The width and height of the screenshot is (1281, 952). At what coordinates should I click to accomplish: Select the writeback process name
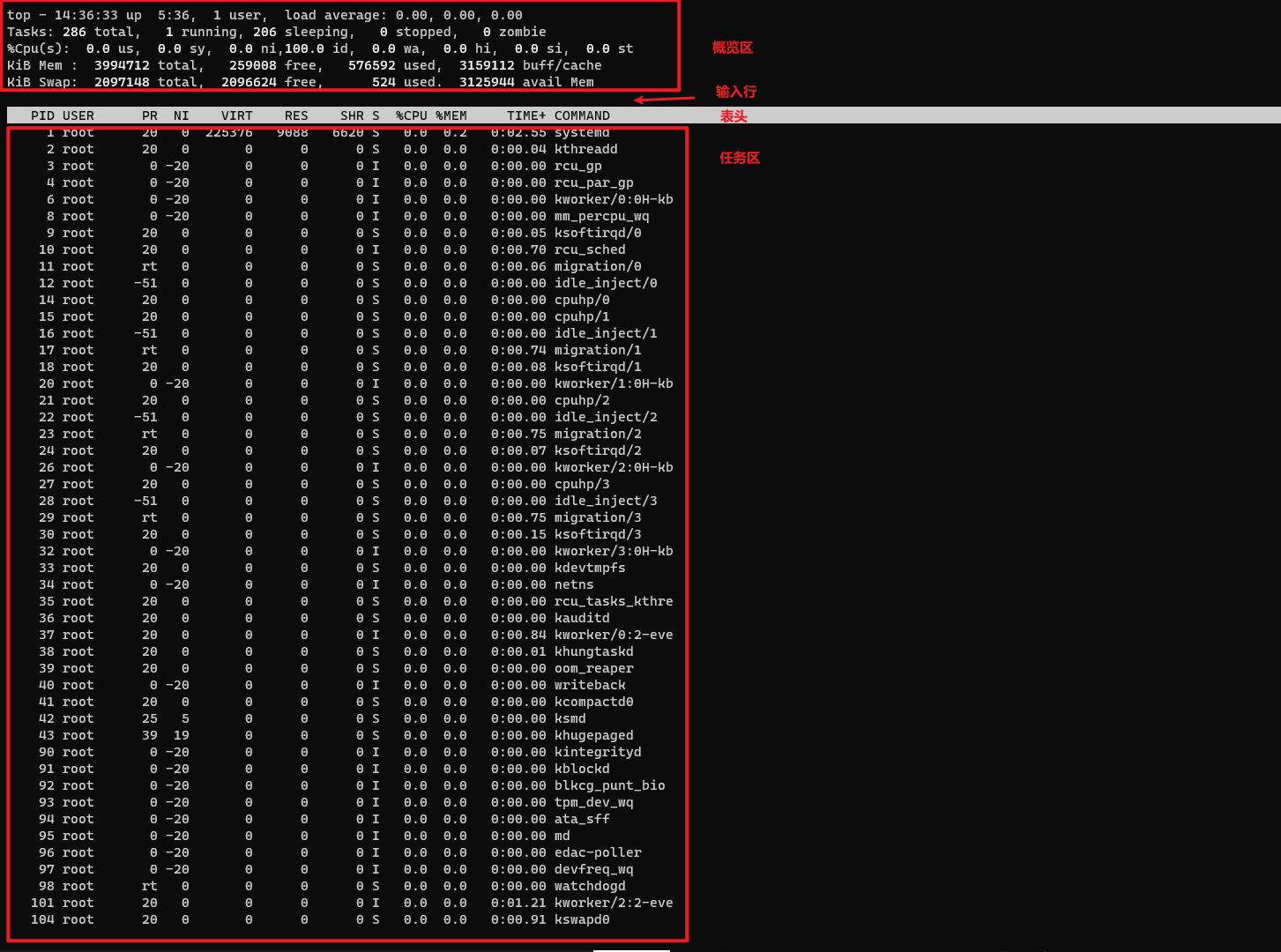click(x=590, y=685)
